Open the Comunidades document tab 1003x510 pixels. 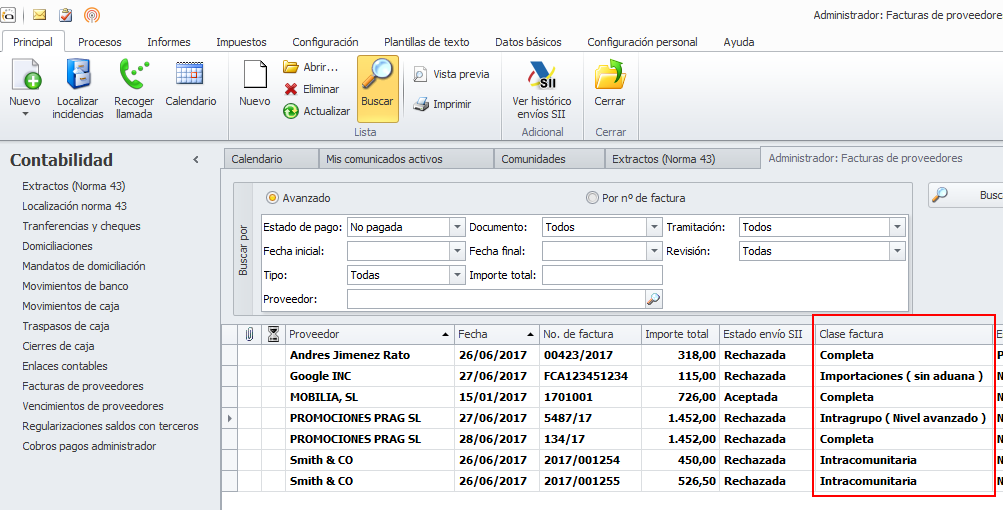(x=533, y=159)
